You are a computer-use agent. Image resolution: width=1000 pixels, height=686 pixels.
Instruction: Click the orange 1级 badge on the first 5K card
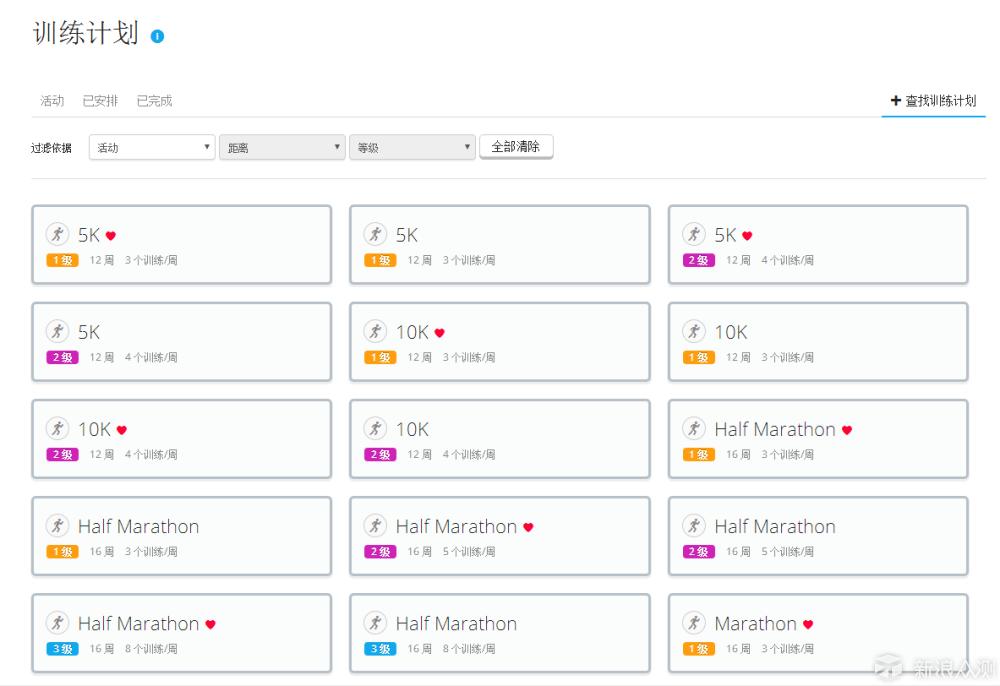[61, 260]
